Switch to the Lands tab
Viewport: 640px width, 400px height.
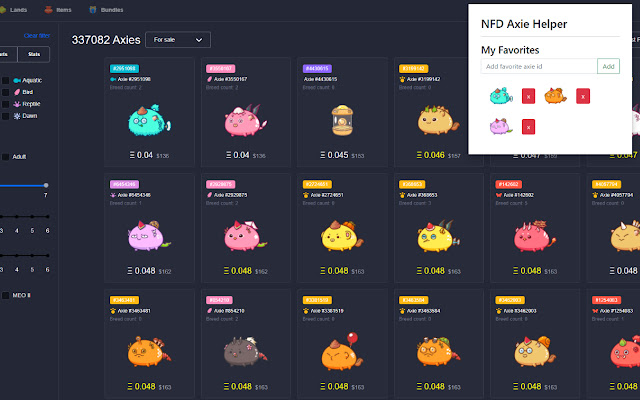(13, 10)
